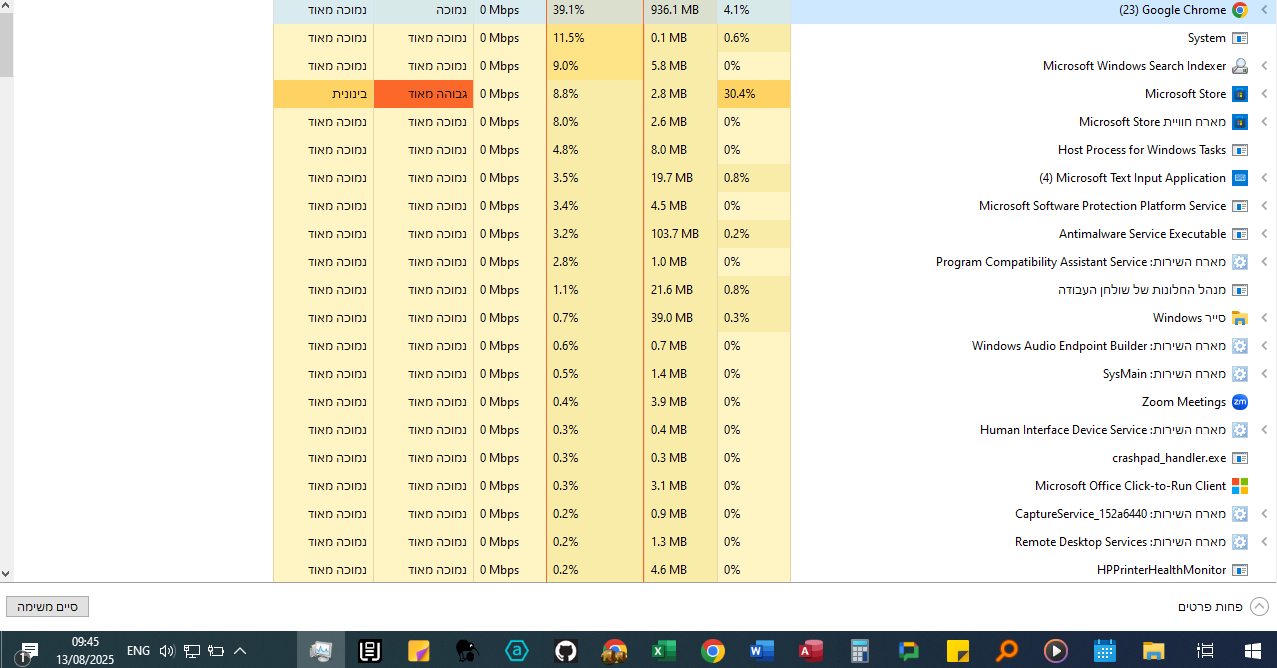
Task: Click the Windows Audio Endpoint Builder gear icon
Action: [x=1240, y=346]
